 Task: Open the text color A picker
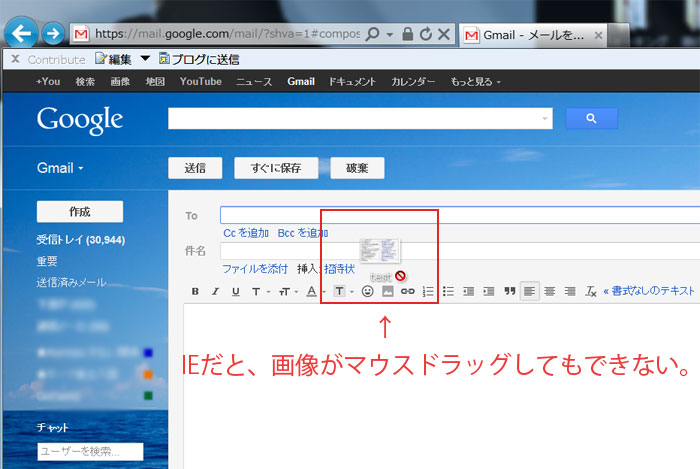tap(315, 291)
